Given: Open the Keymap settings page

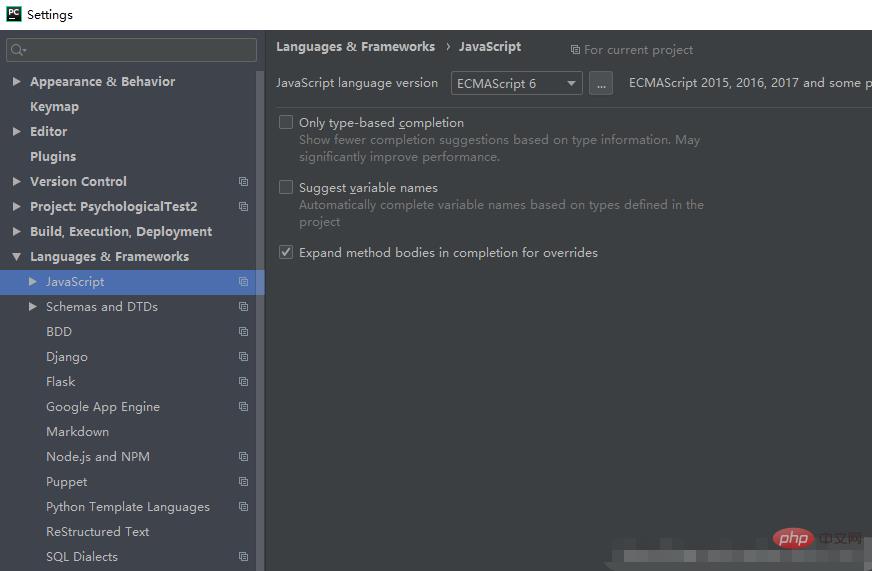Looking at the screenshot, I should [x=54, y=107].
